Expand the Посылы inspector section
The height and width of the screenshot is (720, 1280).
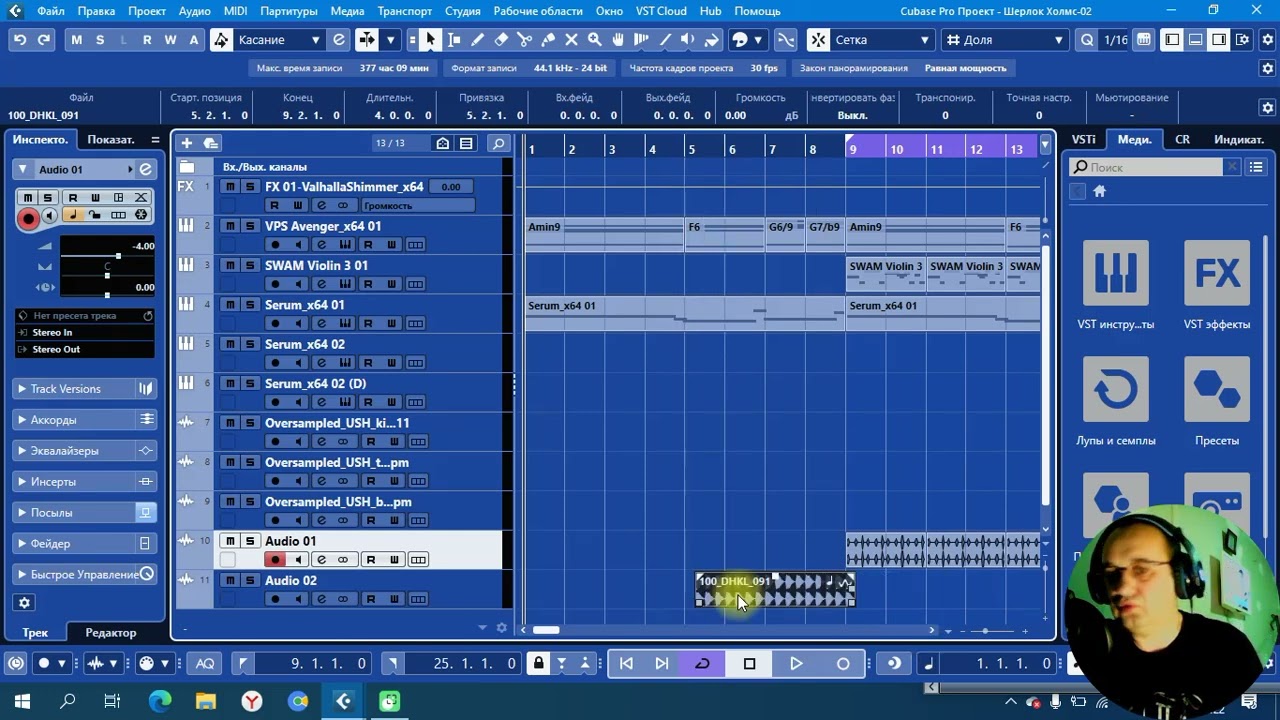coord(84,513)
